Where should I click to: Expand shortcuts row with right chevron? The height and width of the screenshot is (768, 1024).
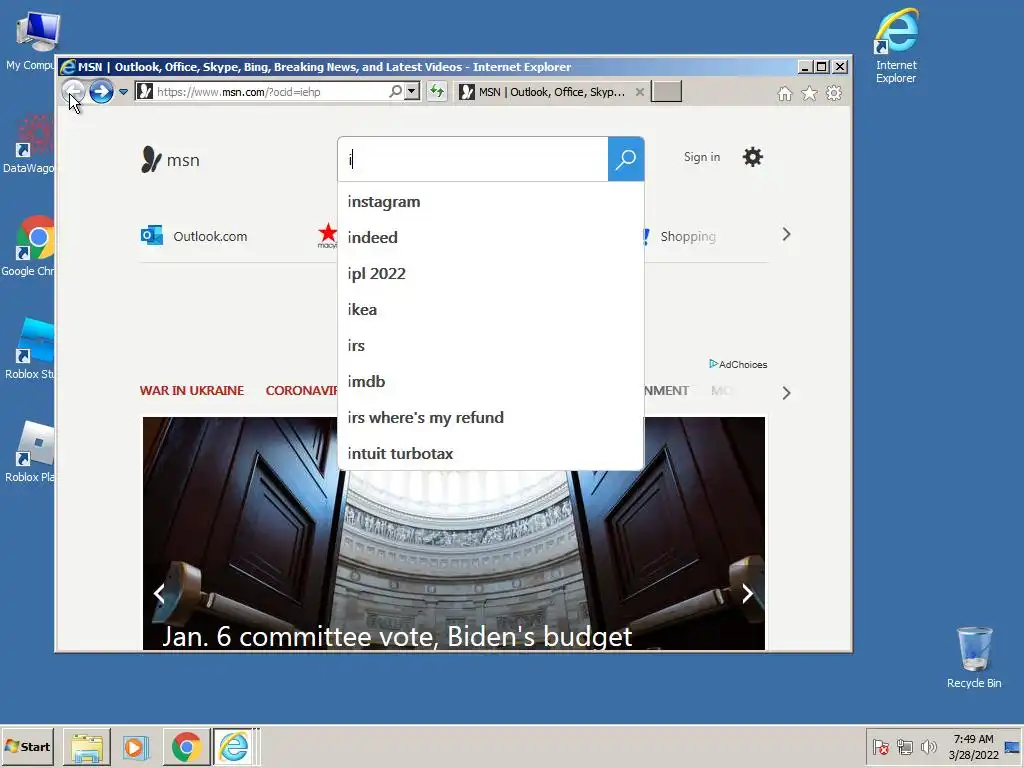(786, 234)
